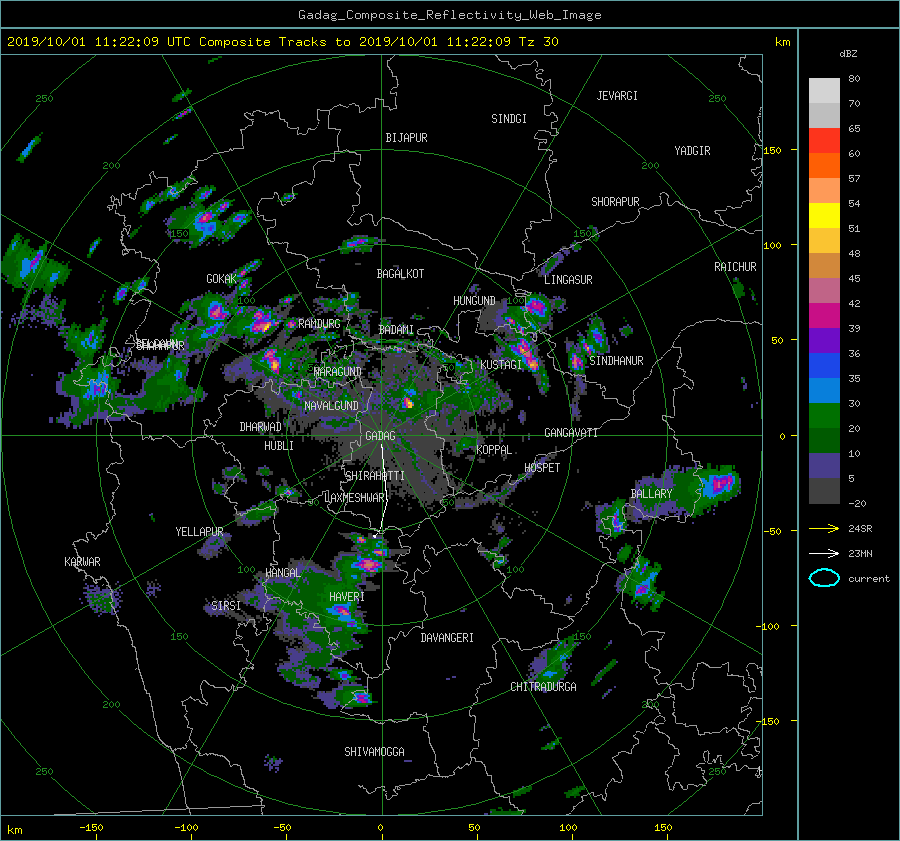Click the white track line south of GADAG

pyautogui.click(x=382, y=488)
